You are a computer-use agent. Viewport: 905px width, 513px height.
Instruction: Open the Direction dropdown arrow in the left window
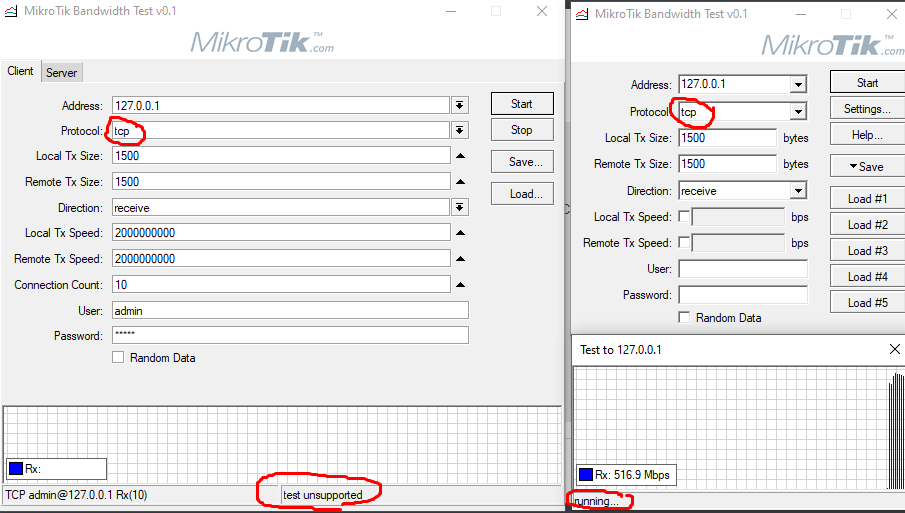[459, 207]
